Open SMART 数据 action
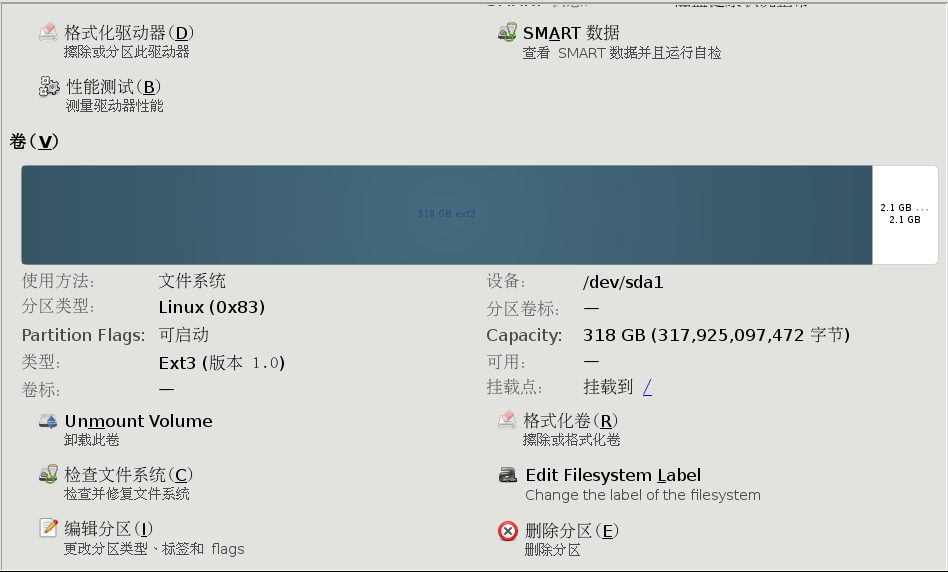Screen dimensions: 948x572 [x=571, y=33]
